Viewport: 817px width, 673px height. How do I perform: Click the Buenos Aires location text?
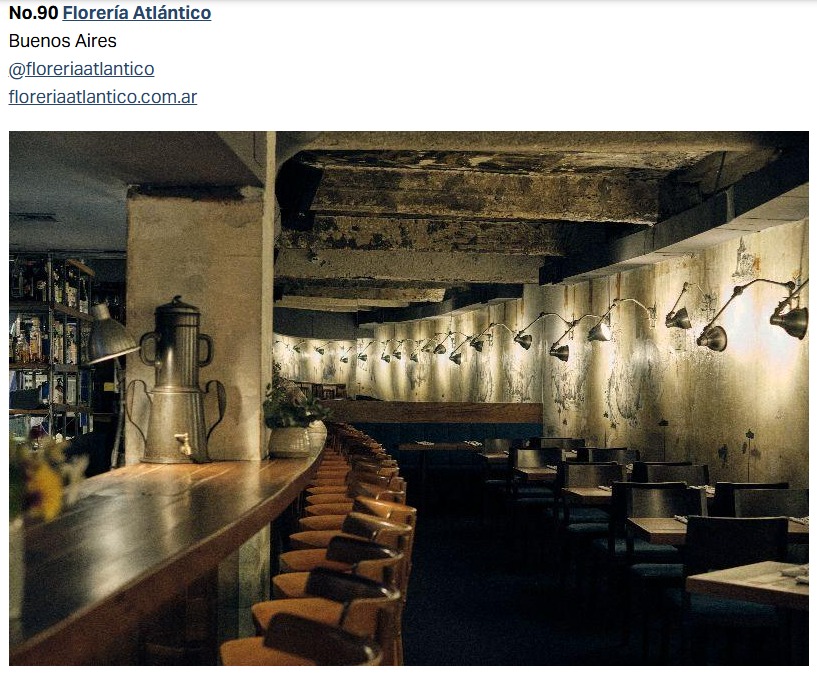[x=63, y=41]
